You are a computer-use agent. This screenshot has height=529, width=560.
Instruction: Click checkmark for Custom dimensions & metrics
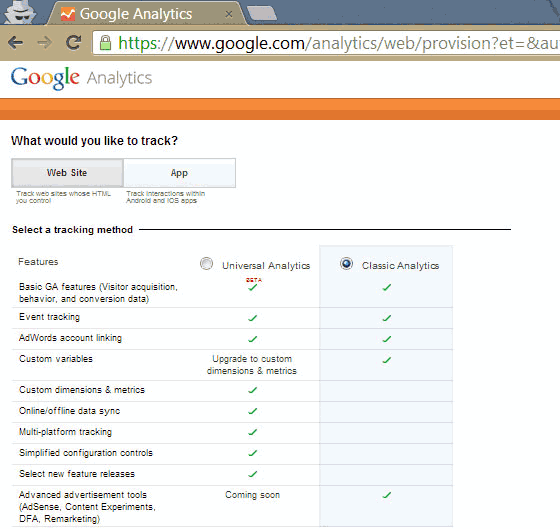click(252, 390)
